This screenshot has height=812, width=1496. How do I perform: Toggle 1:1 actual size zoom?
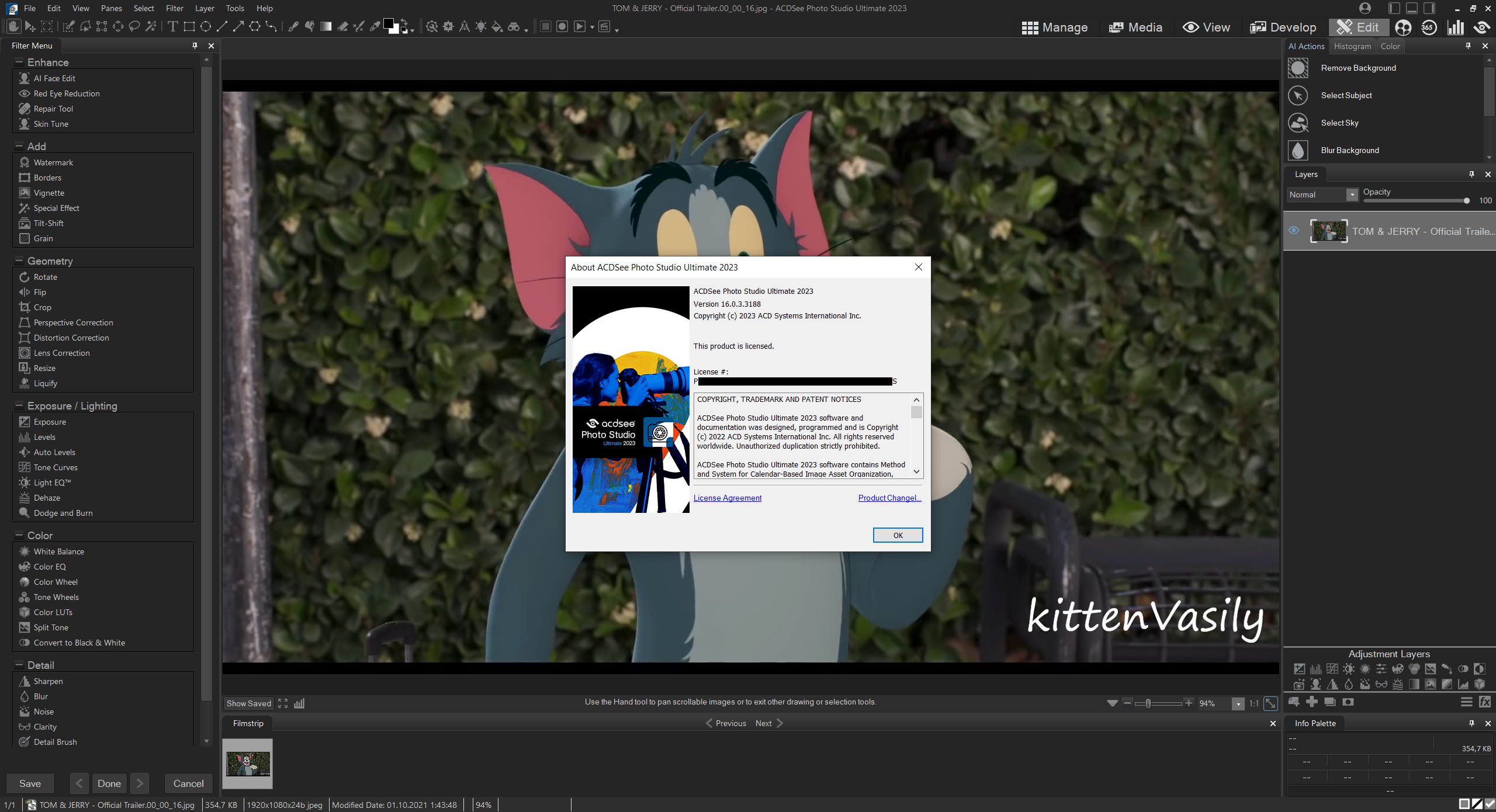pos(1254,703)
